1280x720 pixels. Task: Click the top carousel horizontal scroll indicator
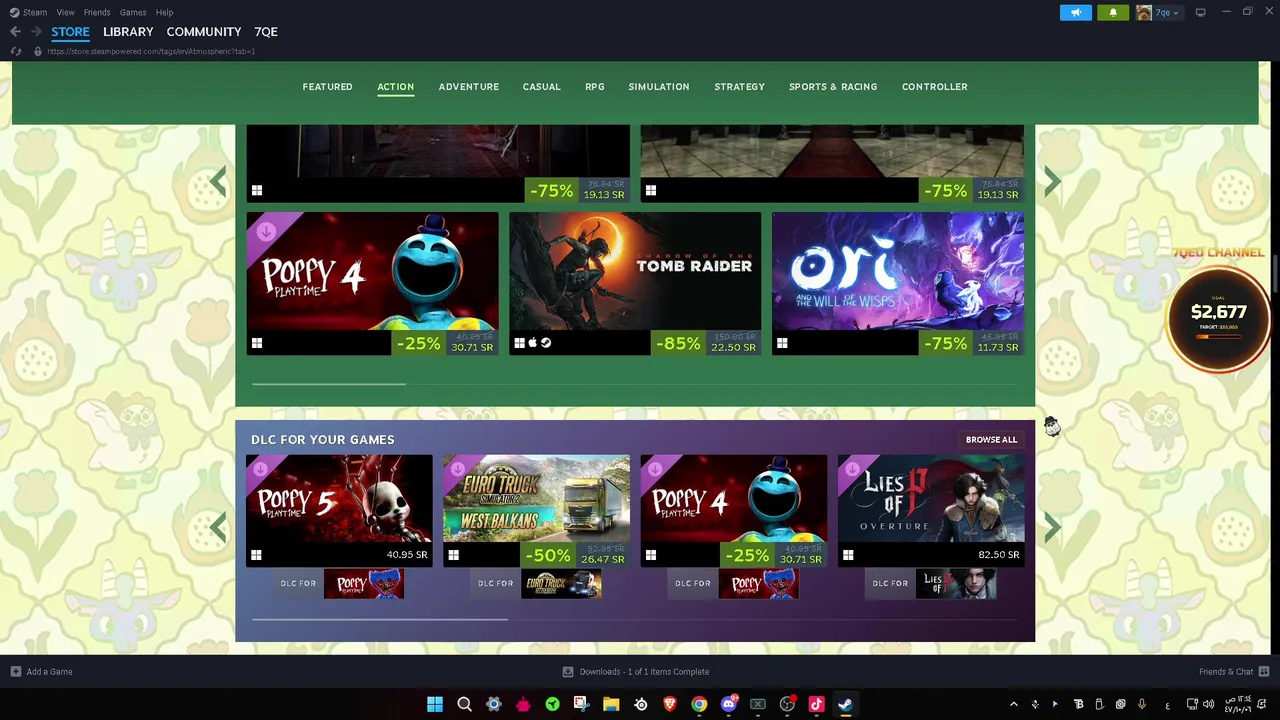coord(329,383)
